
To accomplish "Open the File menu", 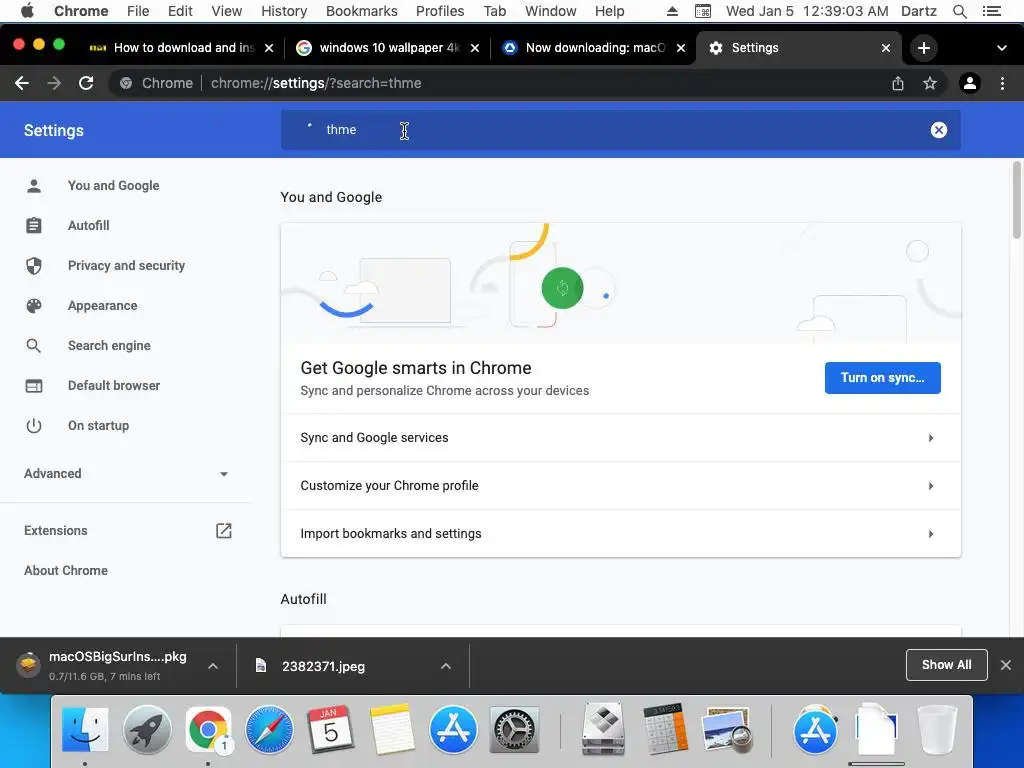I will click(x=138, y=11).
